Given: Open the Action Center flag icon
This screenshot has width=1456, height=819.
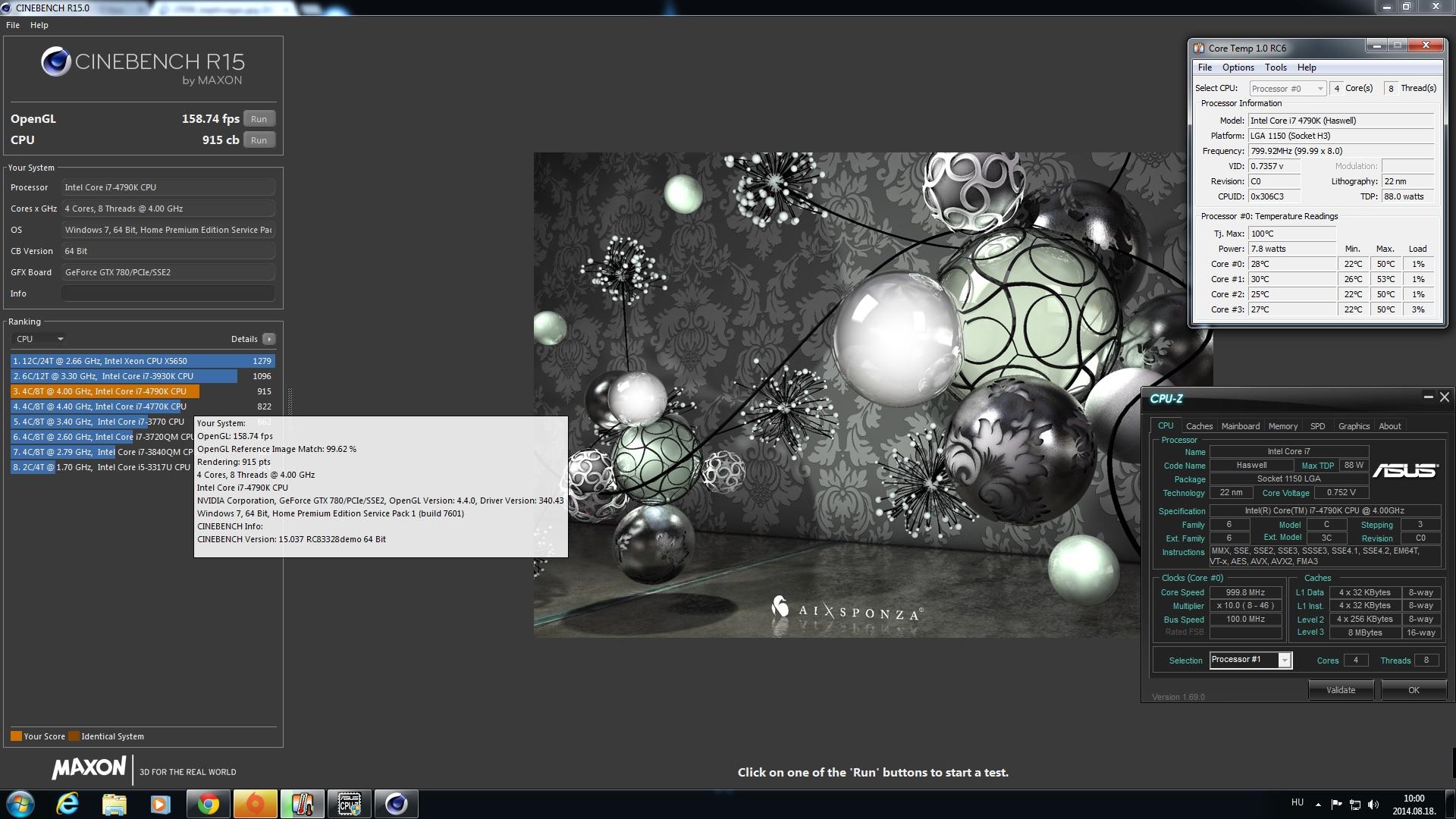Looking at the screenshot, I should pos(1336,804).
